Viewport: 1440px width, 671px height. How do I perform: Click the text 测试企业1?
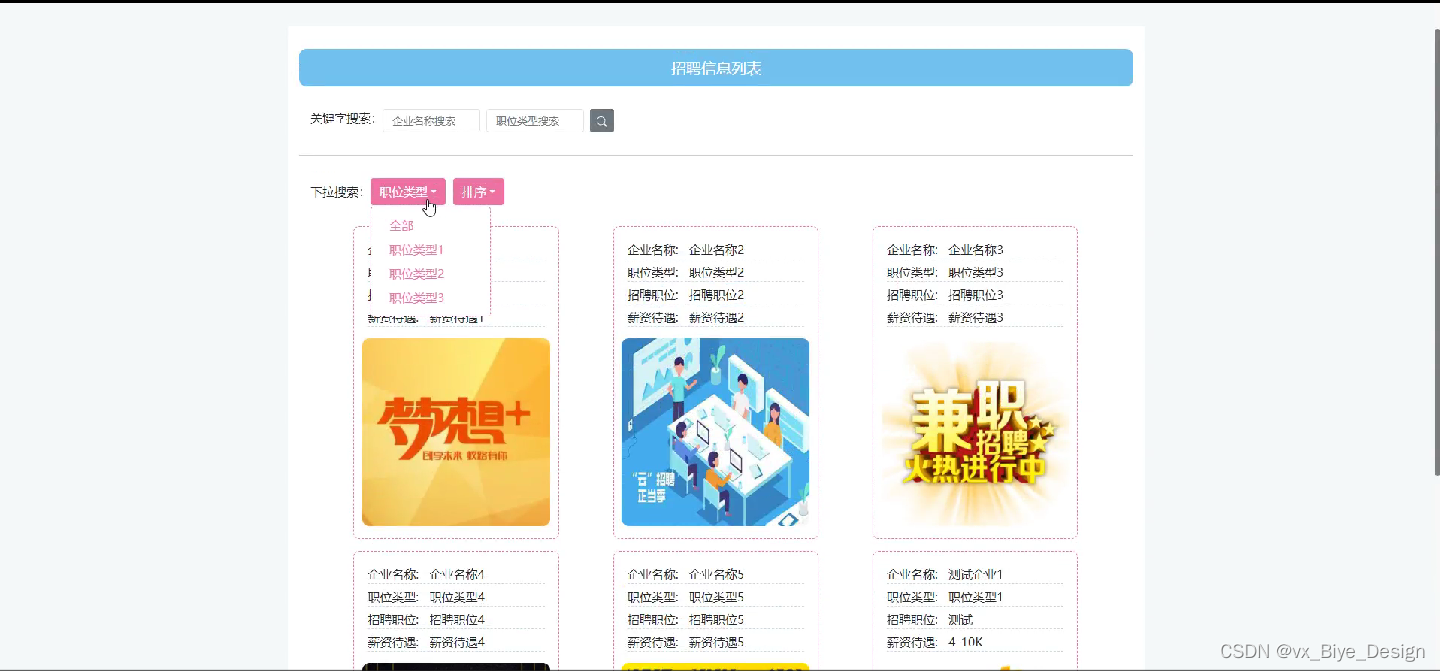pyautogui.click(x=976, y=575)
